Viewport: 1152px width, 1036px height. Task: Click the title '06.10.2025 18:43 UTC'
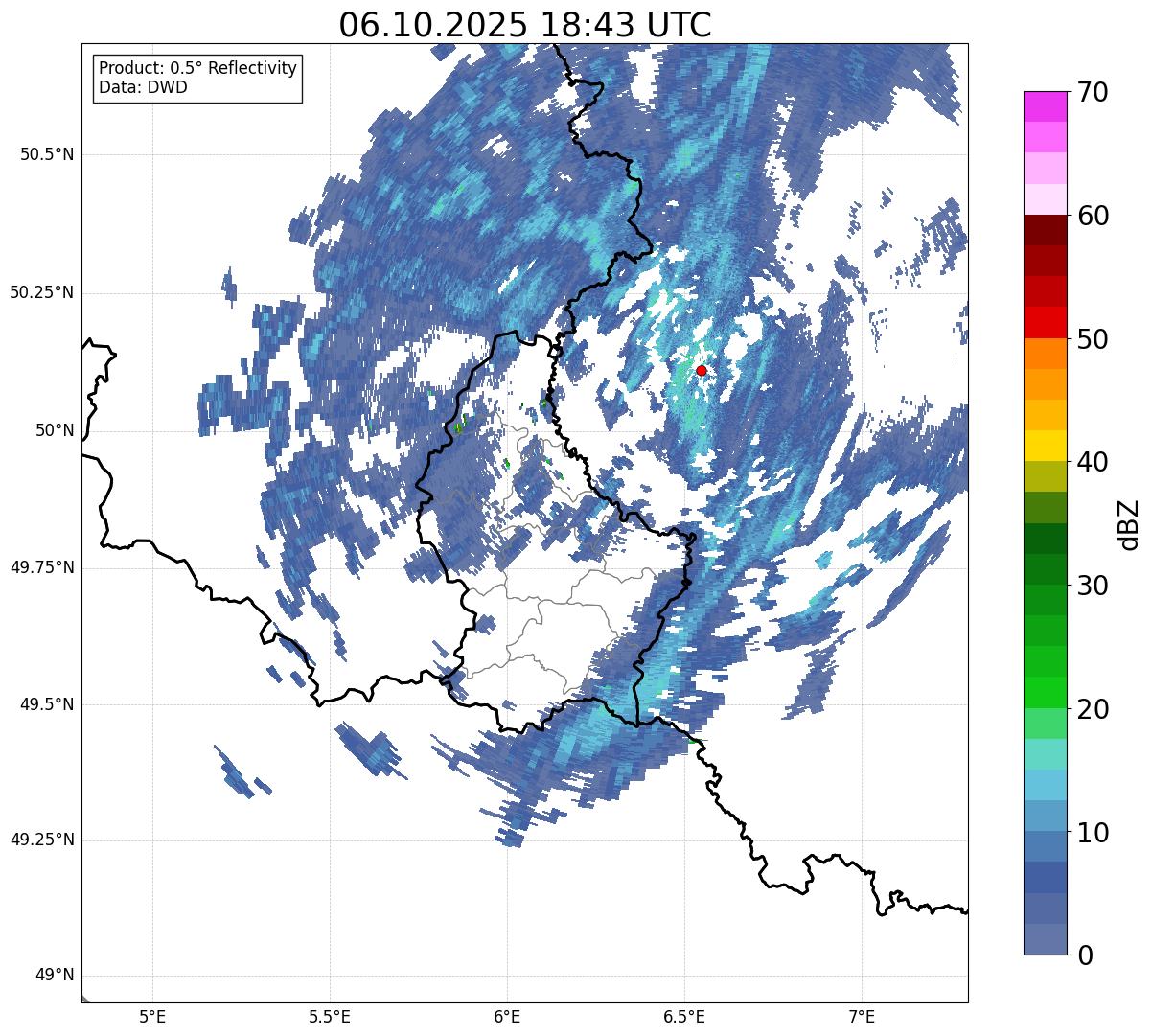tap(525, 25)
